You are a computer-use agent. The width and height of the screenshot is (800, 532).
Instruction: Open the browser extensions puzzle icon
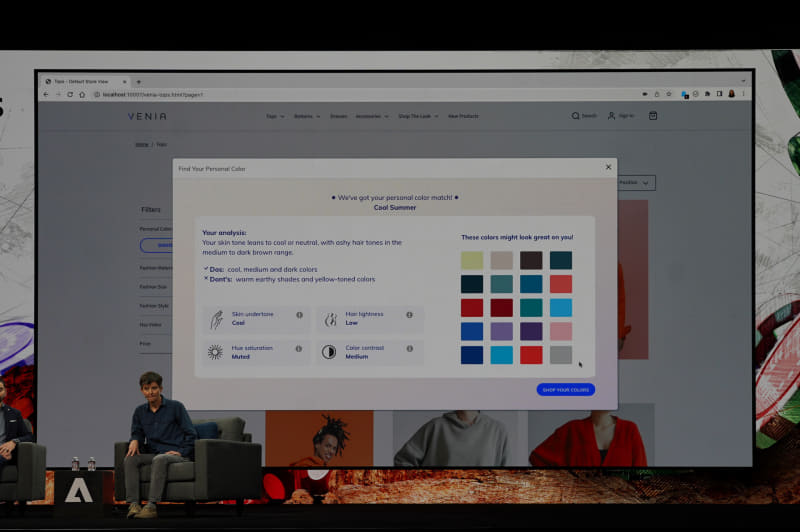[x=707, y=94]
